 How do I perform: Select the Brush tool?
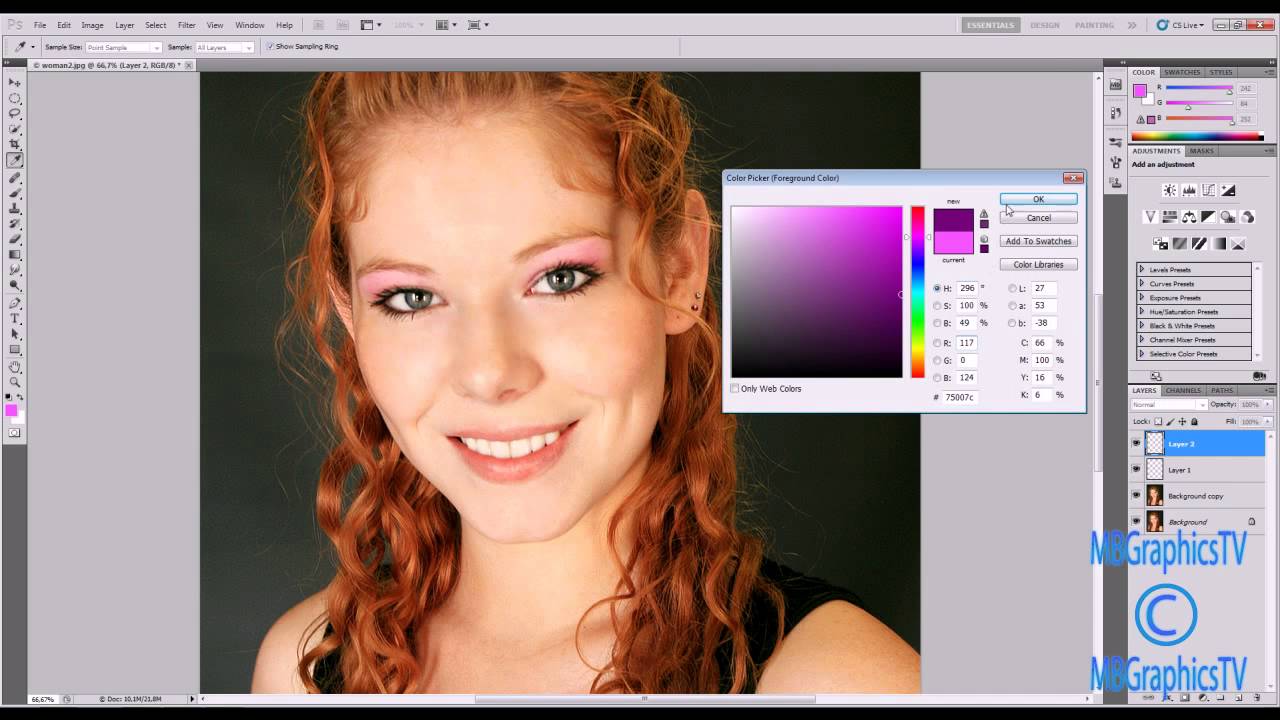pos(15,192)
